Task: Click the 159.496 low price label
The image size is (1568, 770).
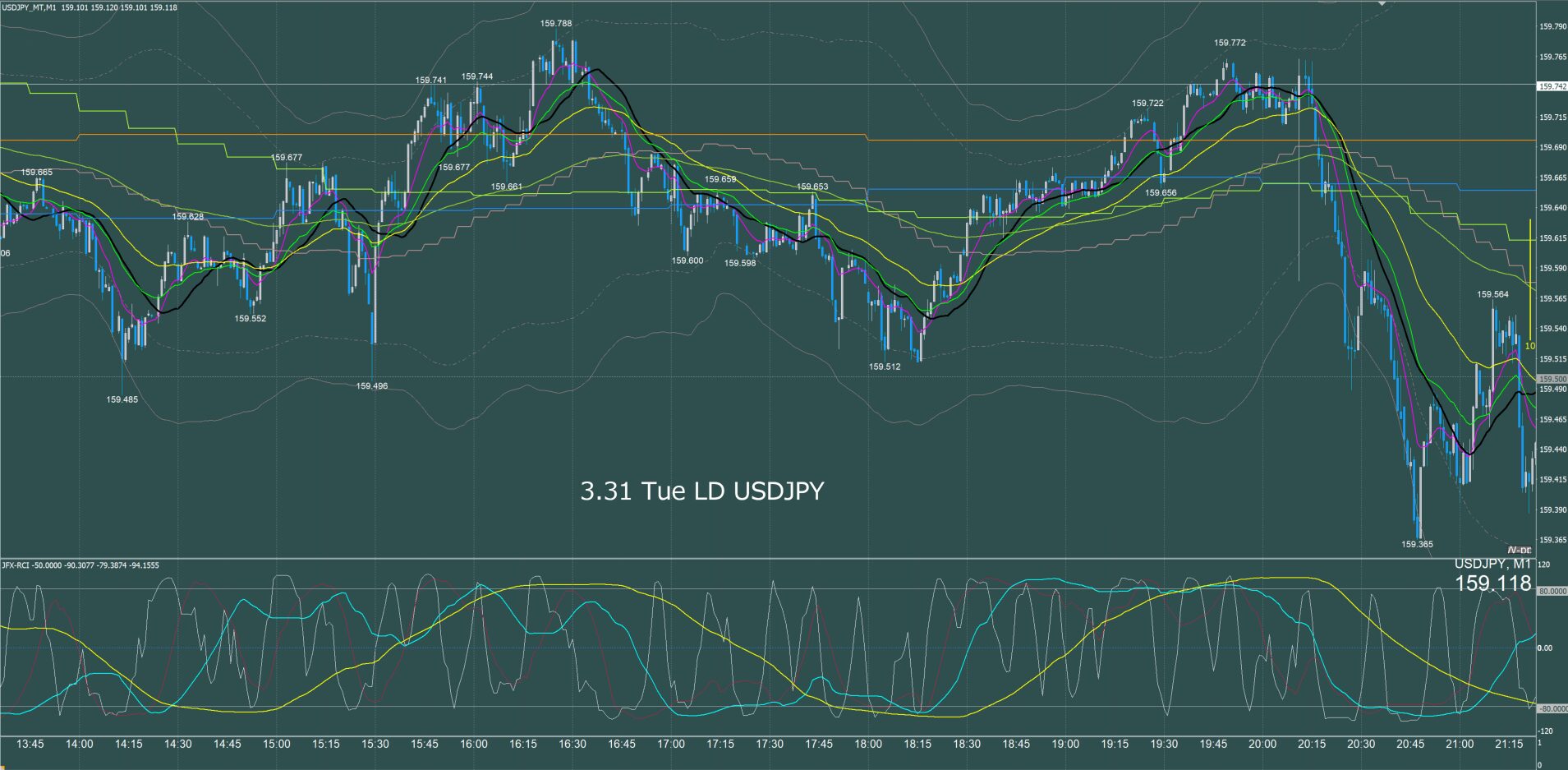Action: click(x=372, y=385)
